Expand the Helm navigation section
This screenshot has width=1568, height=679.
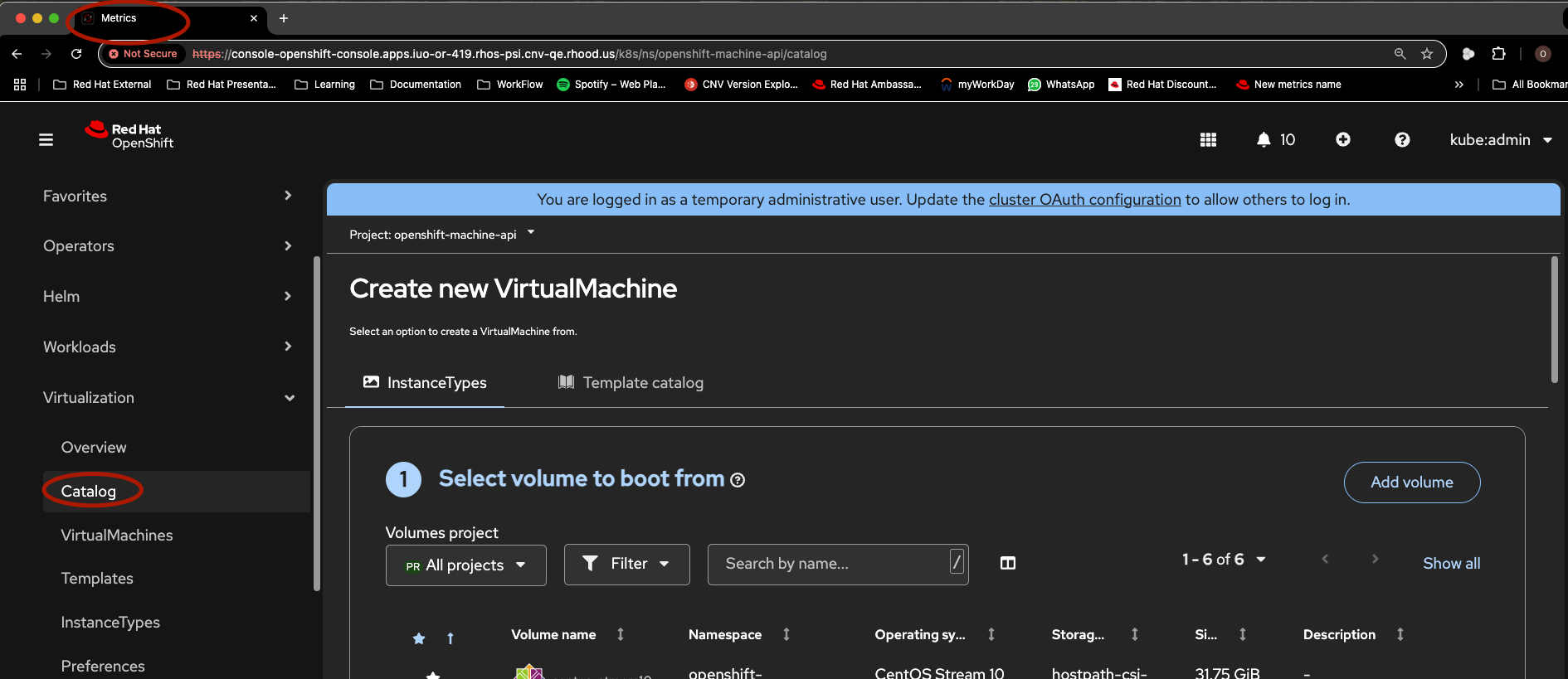pos(168,297)
